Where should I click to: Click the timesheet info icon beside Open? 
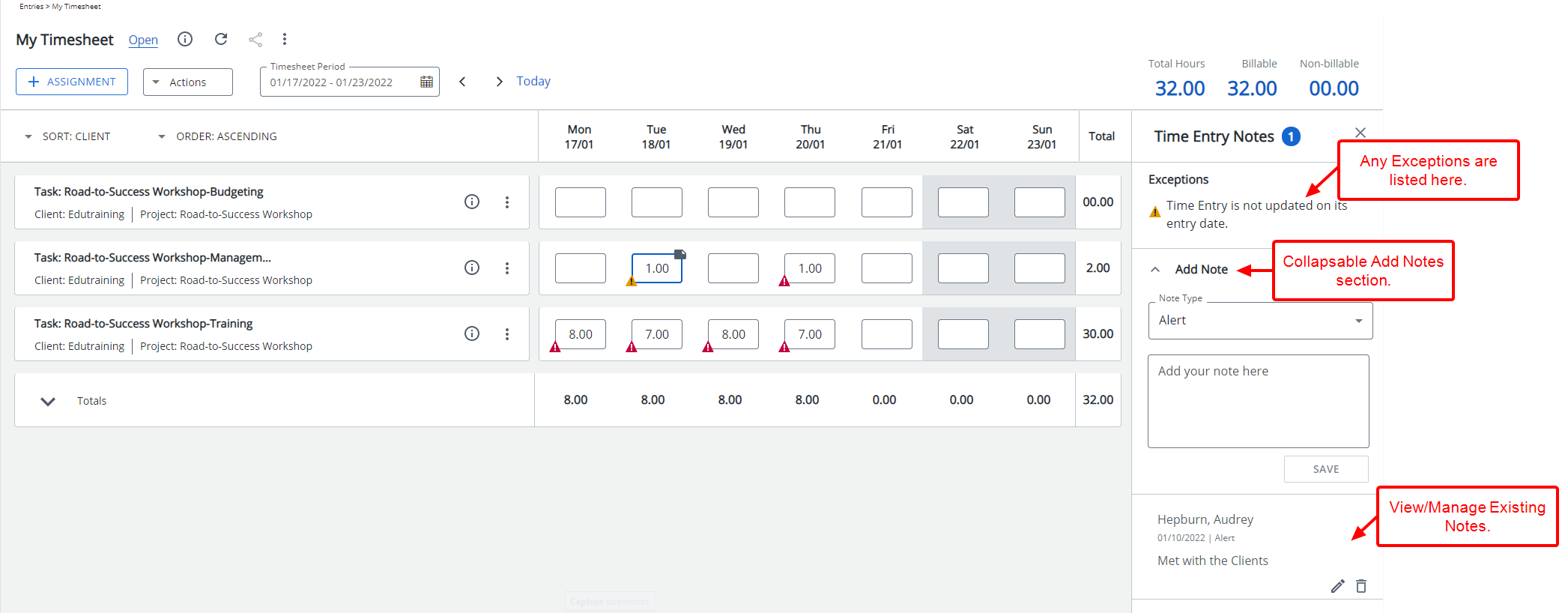coord(185,39)
